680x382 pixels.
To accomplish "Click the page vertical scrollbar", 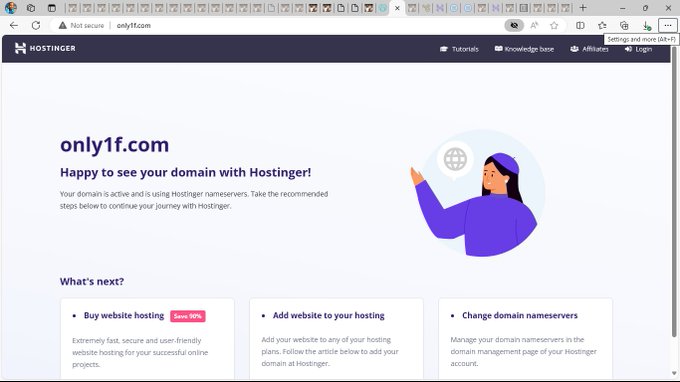I will coord(674,191).
